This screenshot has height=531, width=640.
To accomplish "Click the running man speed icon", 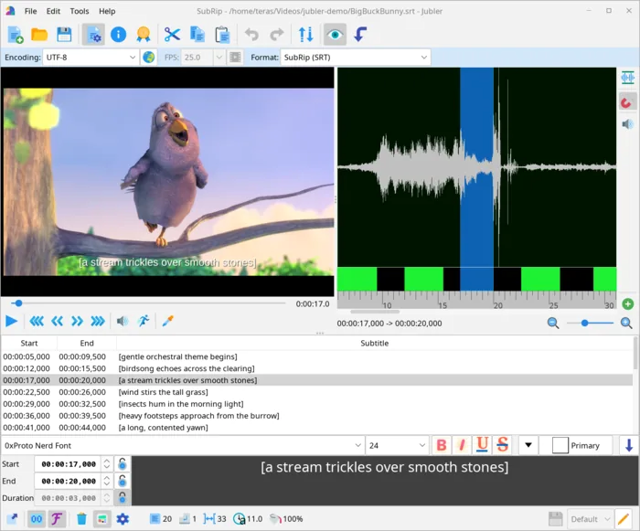I will click(143, 321).
